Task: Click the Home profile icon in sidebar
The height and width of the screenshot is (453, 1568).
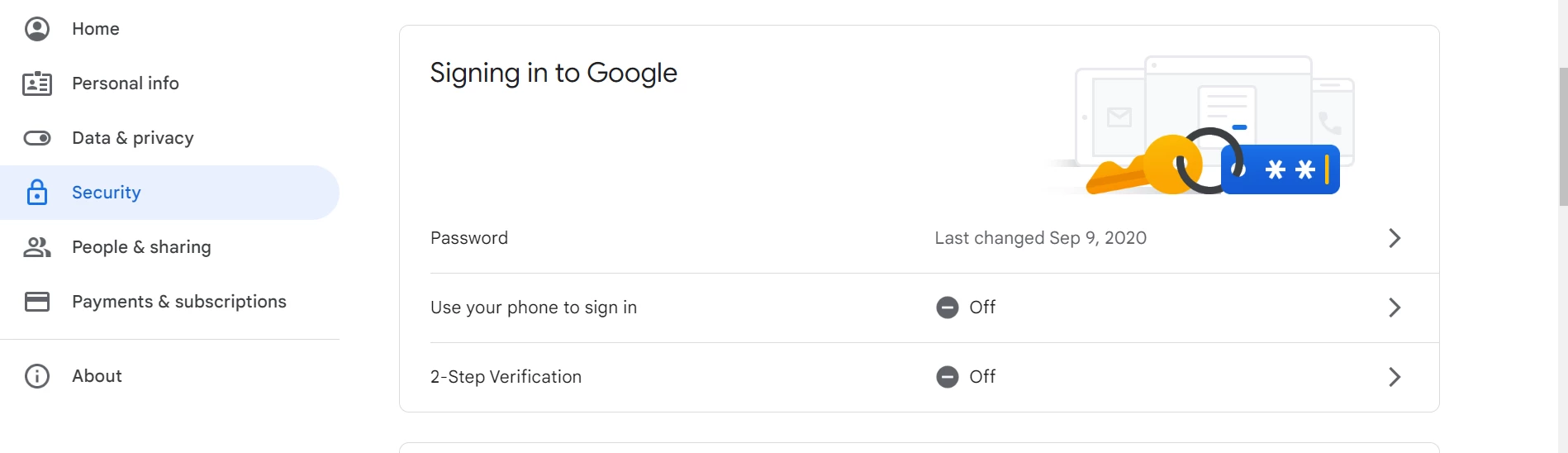Action: coord(37,29)
